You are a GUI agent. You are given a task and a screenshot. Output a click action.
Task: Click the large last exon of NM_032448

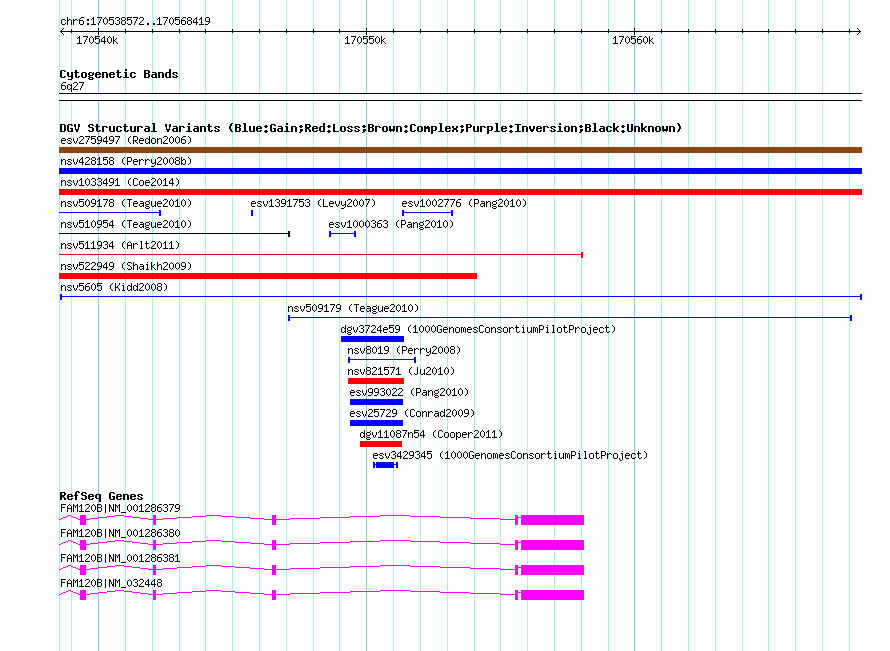coord(552,595)
